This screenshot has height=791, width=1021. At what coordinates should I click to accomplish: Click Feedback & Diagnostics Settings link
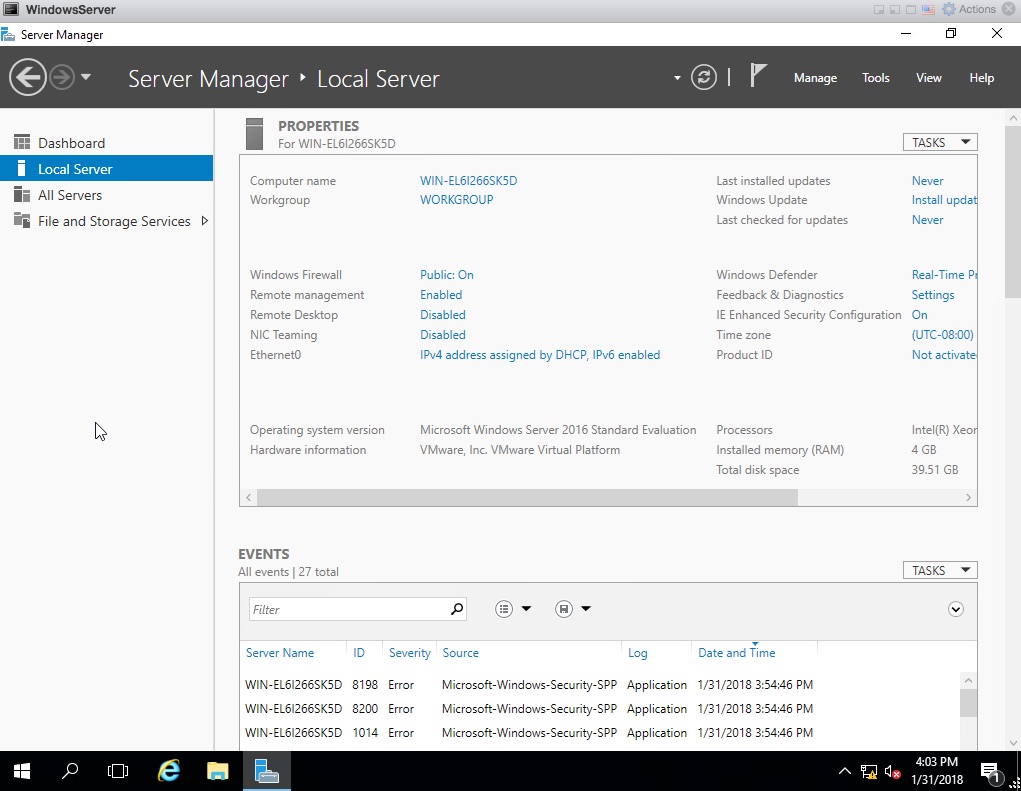click(932, 295)
